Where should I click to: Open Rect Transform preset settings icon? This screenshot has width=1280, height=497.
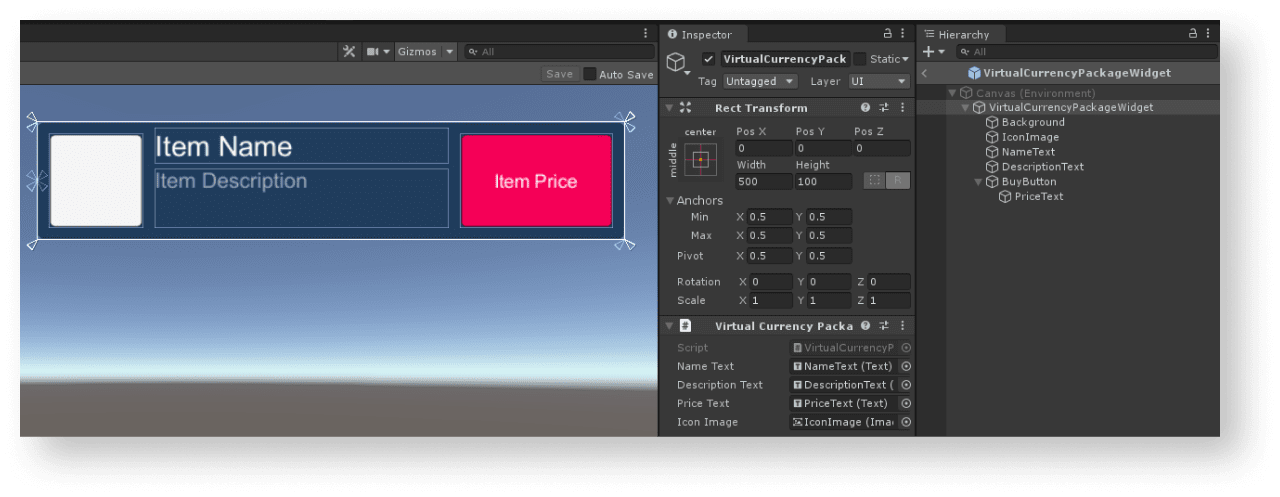pos(884,108)
